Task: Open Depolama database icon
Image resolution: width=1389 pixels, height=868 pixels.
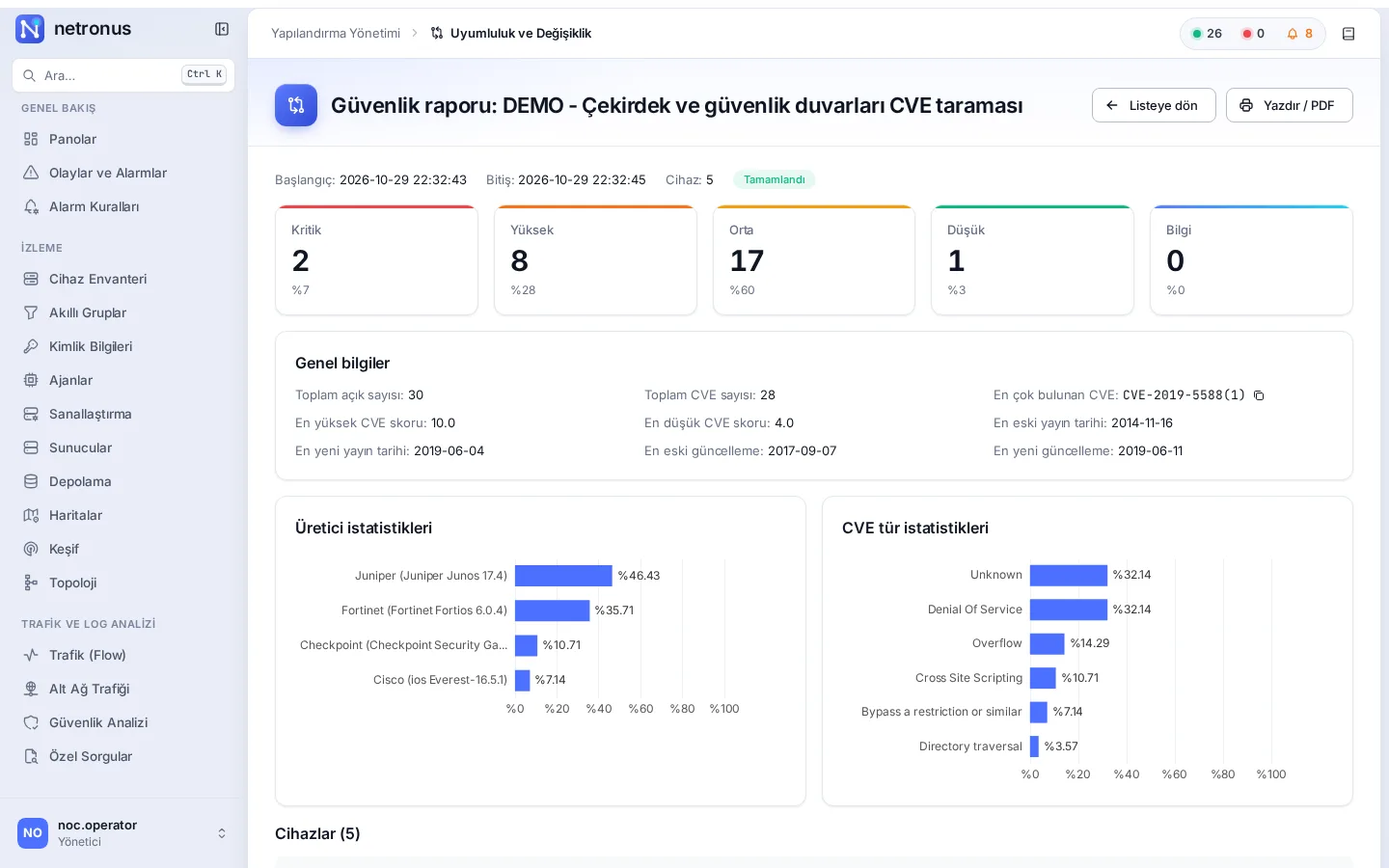Action: pyautogui.click(x=31, y=481)
